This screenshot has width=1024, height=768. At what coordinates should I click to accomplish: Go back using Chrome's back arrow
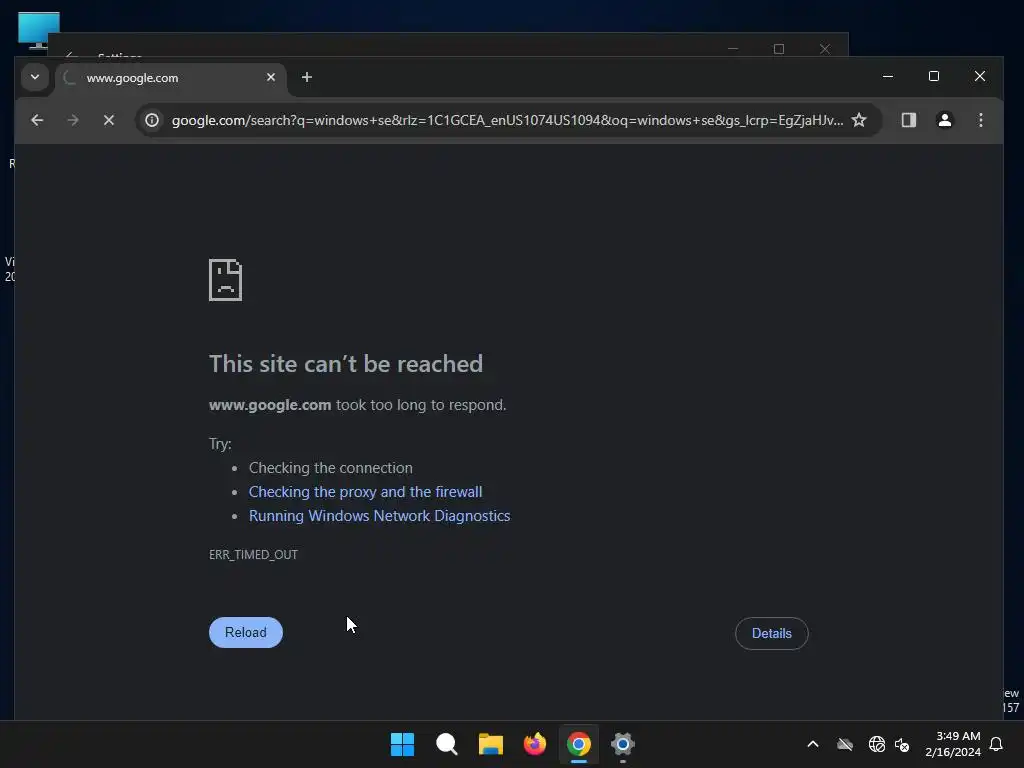37,120
